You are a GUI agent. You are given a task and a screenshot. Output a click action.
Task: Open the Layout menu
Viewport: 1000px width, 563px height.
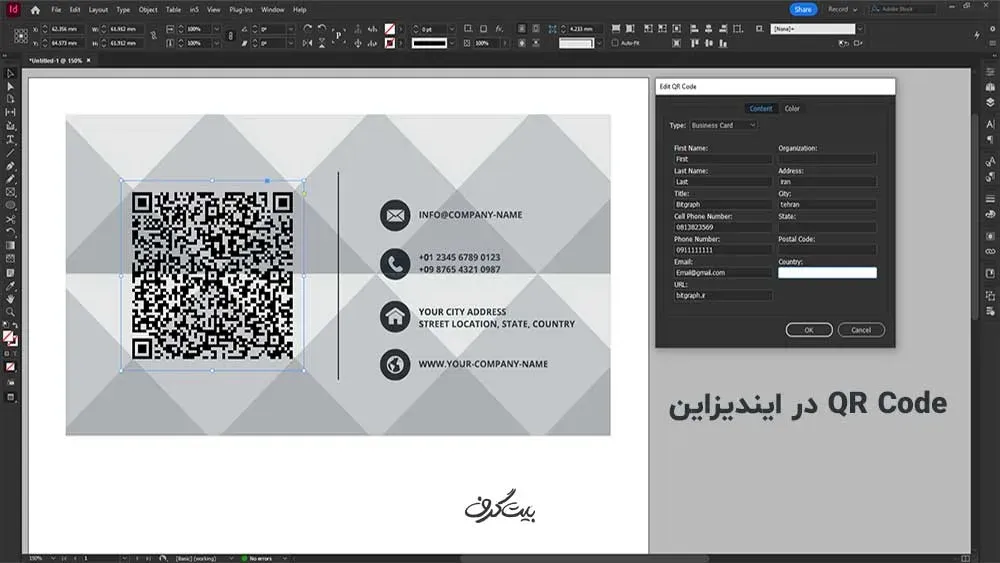pos(98,10)
